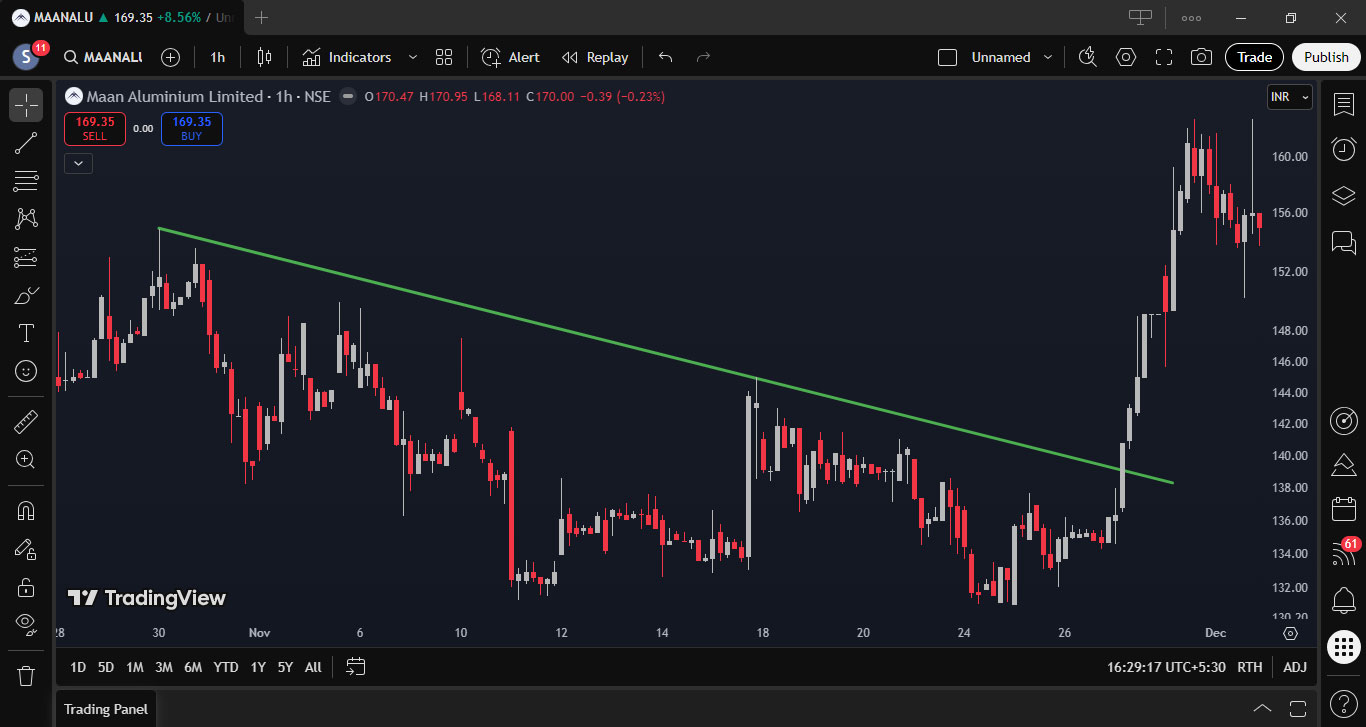
Task: Open the economic calendar sidebar icon
Action: point(1344,509)
